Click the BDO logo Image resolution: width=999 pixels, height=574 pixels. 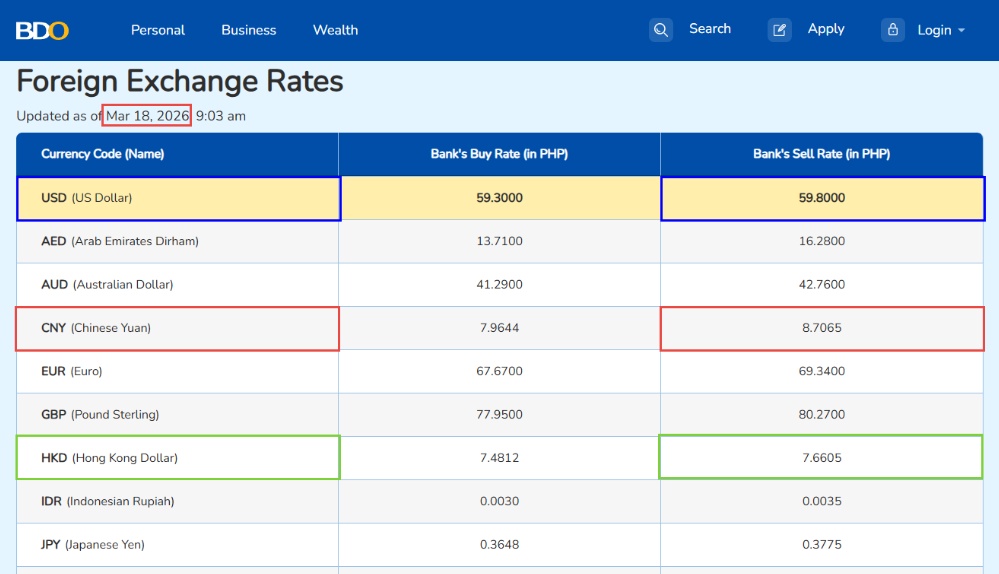click(x=42, y=30)
